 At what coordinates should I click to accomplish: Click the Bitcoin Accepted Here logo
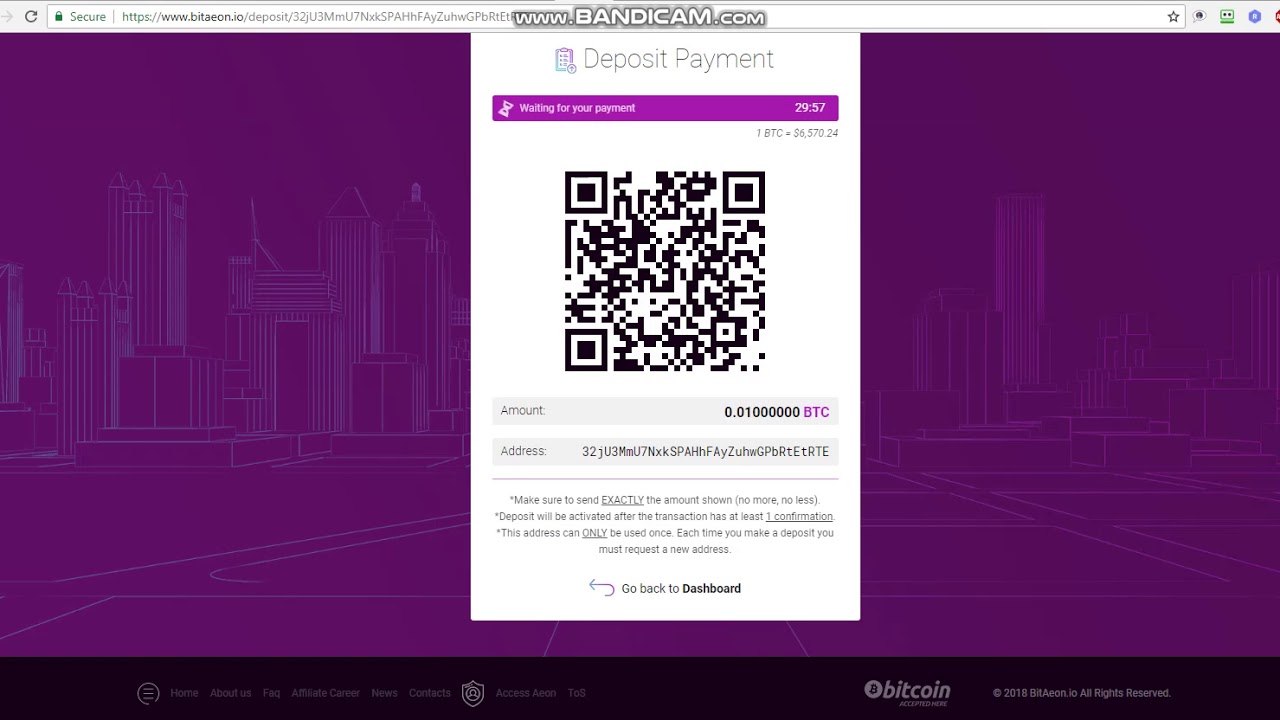[x=907, y=692]
